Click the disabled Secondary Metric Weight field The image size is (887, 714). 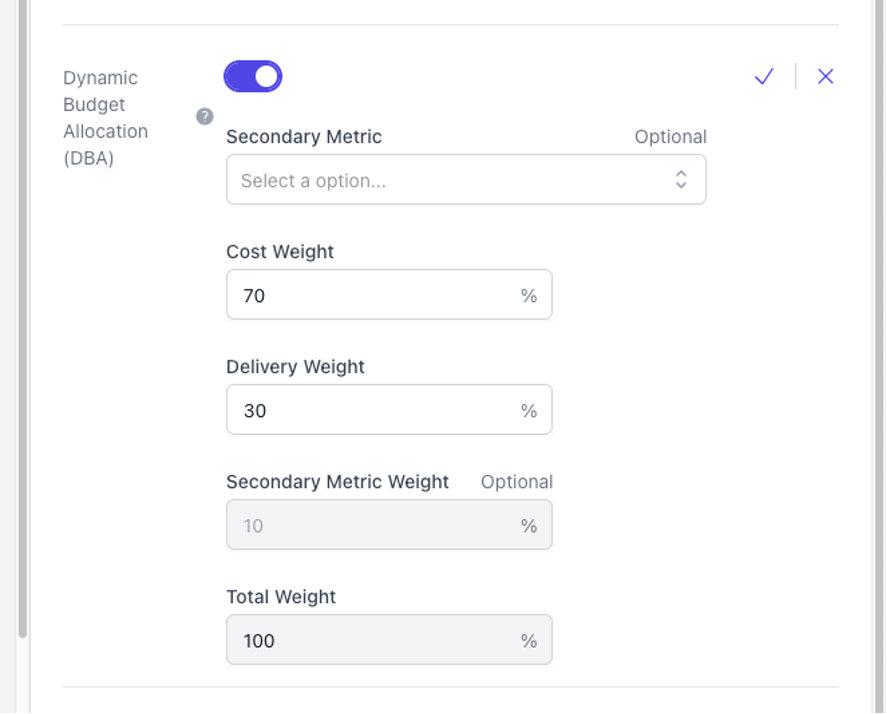pos(389,524)
